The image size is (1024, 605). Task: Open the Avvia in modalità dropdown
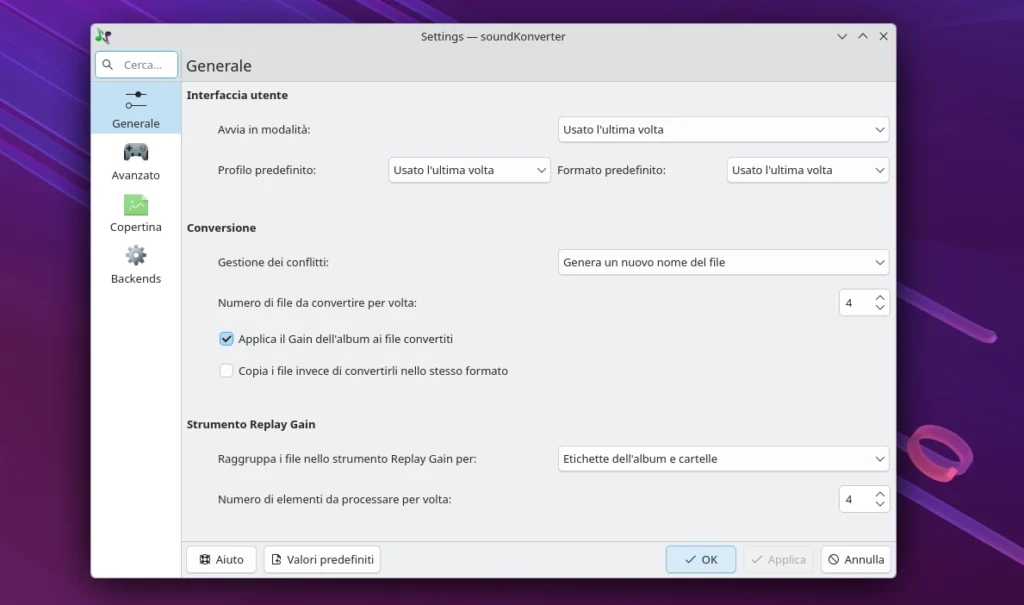(x=723, y=130)
